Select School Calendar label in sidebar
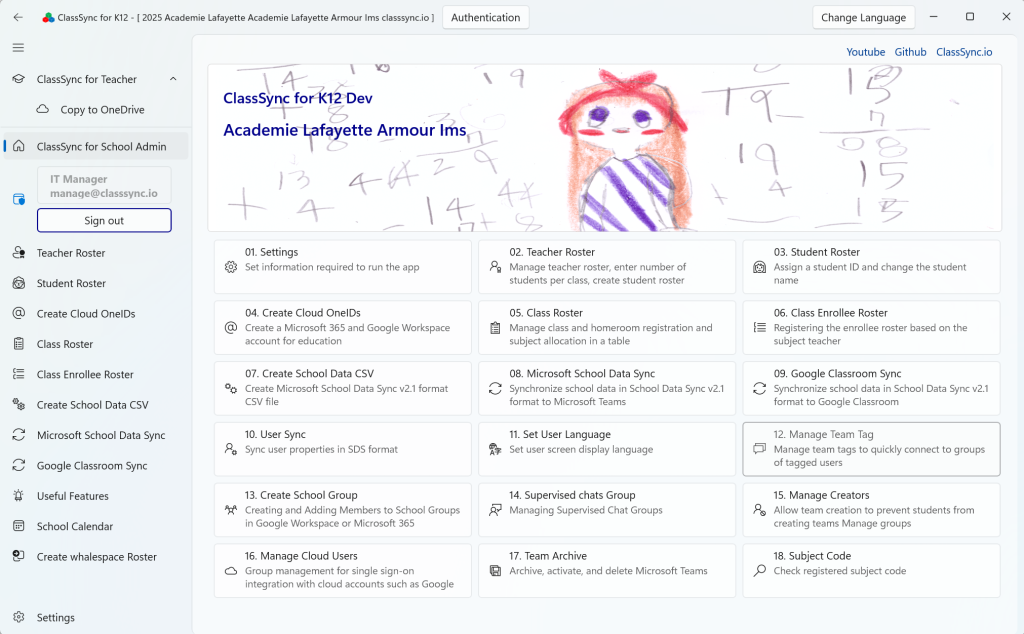 click(74, 526)
